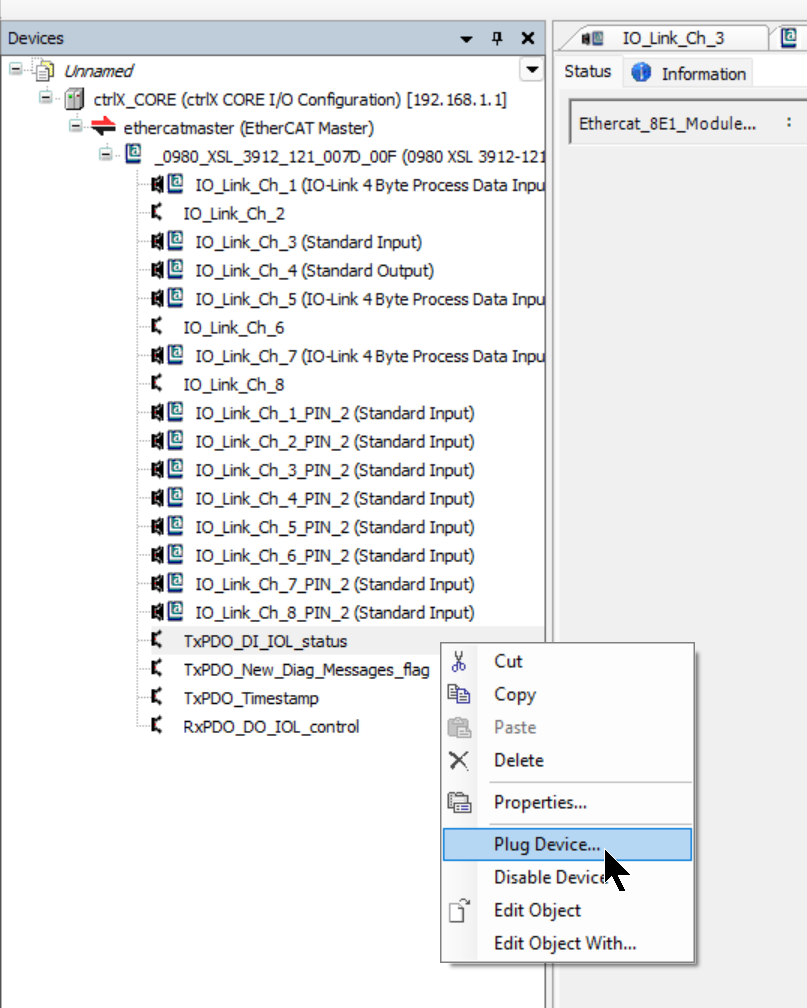Click the IO_Link_Ch_2_PIN_2 module icon
This screenshot has width=807, height=1008.
pos(167,441)
